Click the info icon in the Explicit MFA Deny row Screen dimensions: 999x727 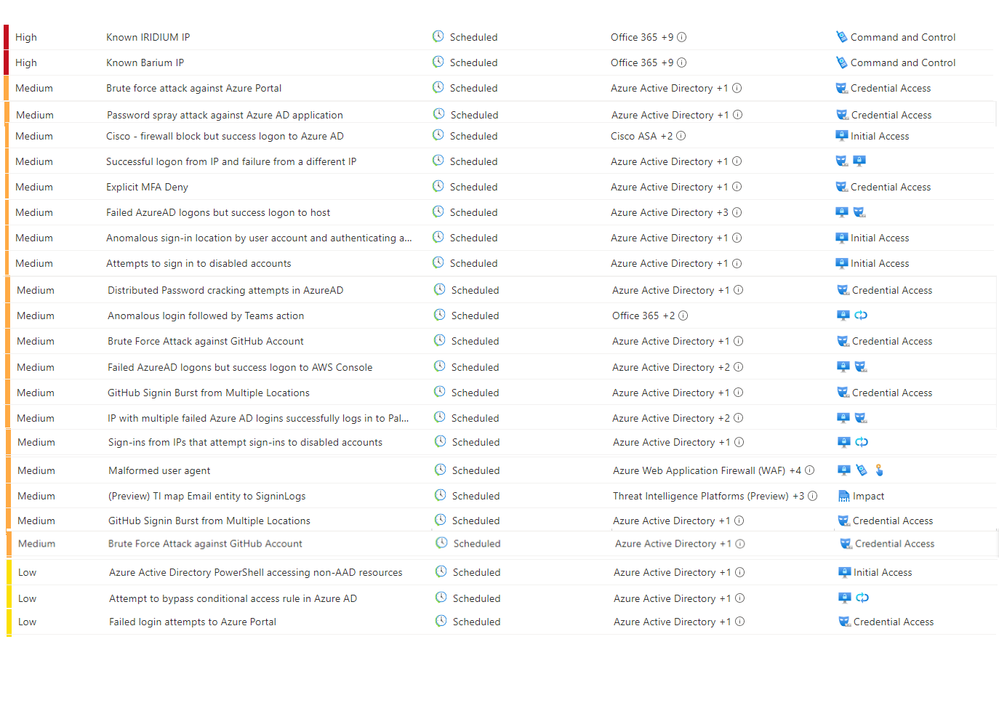(737, 187)
